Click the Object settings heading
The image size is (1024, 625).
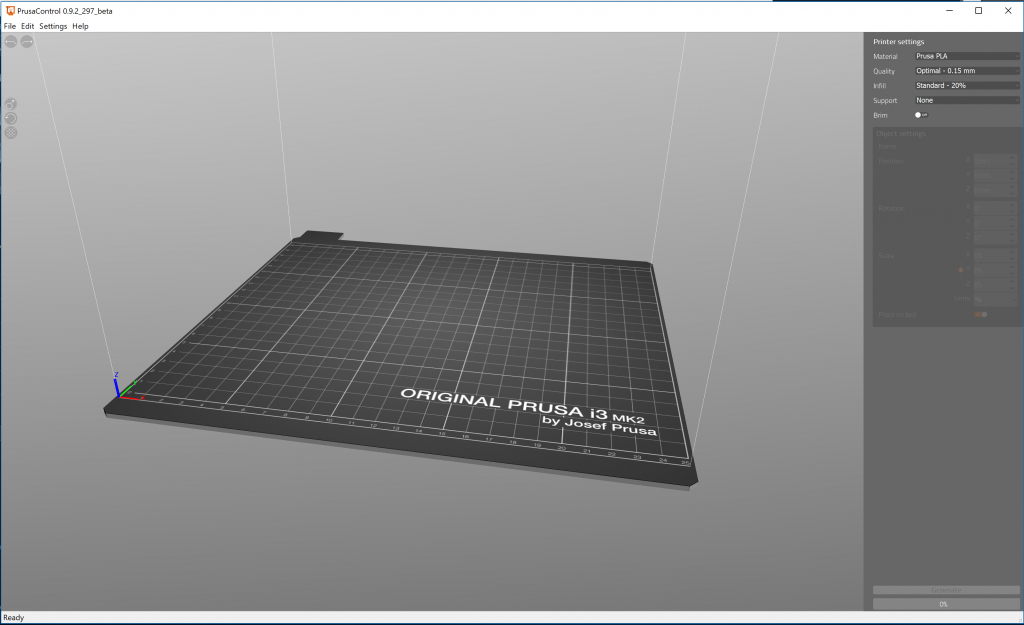pos(901,133)
